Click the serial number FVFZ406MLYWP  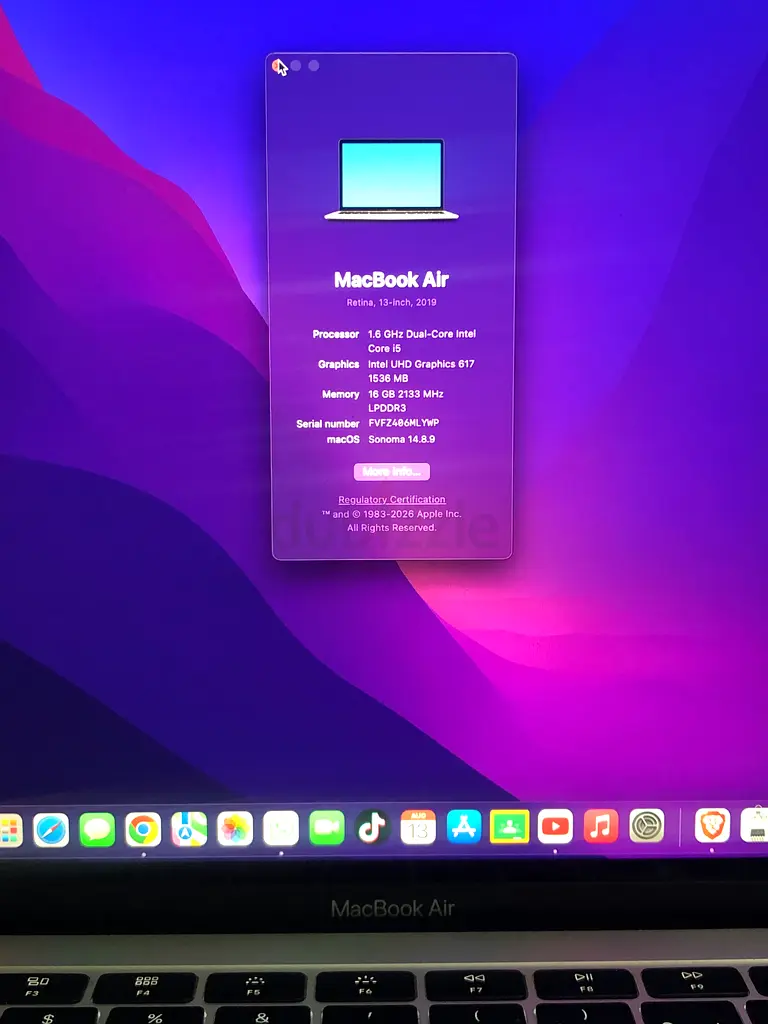click(x=404, y=423)
